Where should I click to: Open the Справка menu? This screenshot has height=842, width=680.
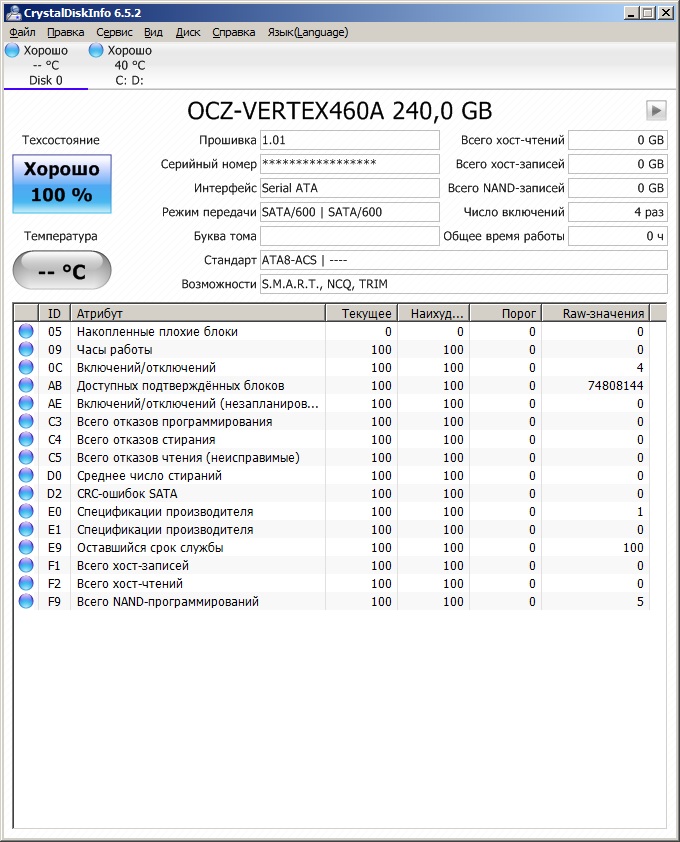click(x=234, y=32)
